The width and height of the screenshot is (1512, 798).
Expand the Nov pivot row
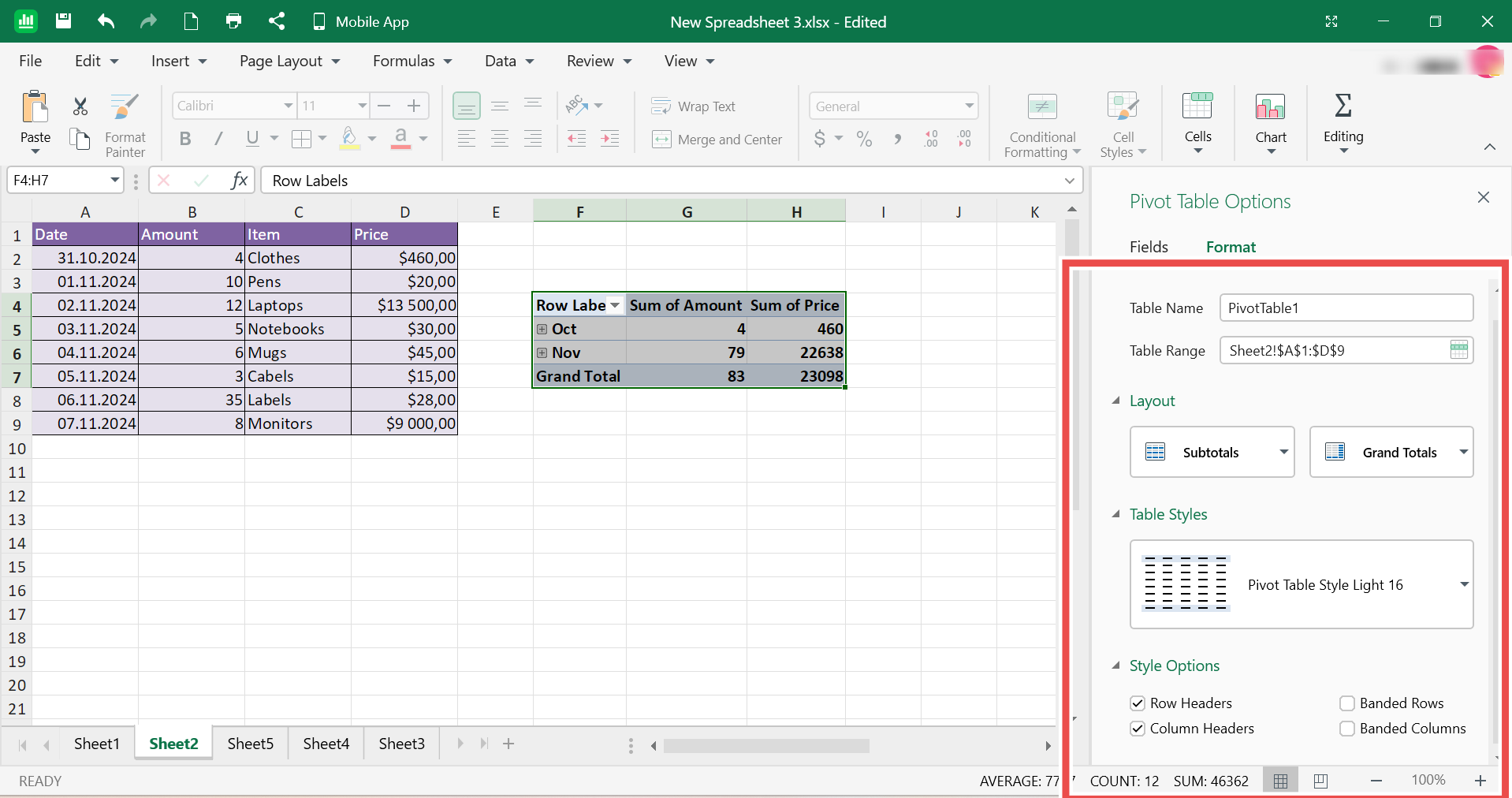(542, 352)
